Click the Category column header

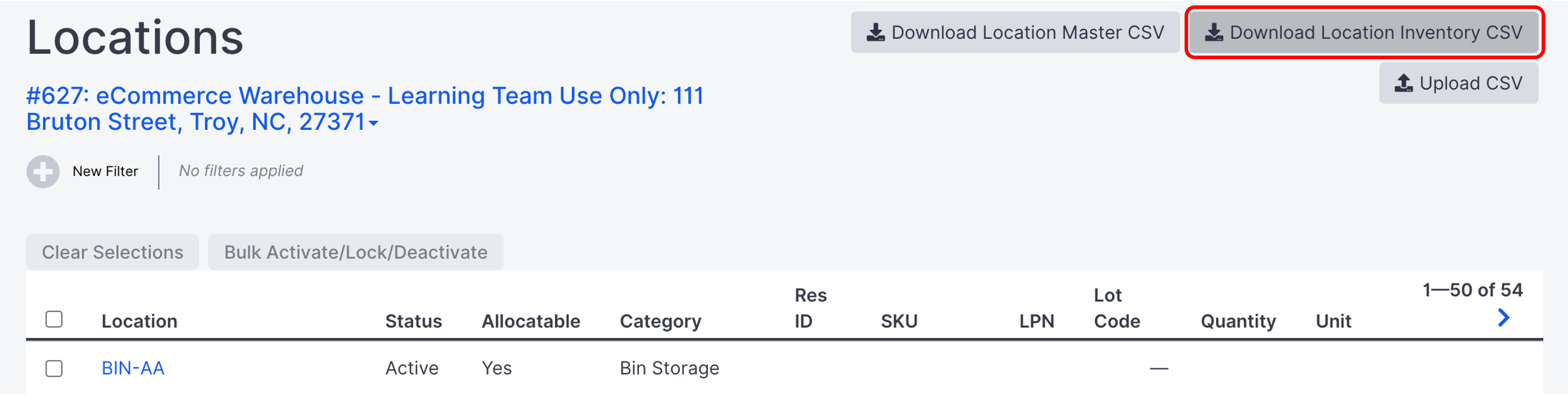pos(660,321)
